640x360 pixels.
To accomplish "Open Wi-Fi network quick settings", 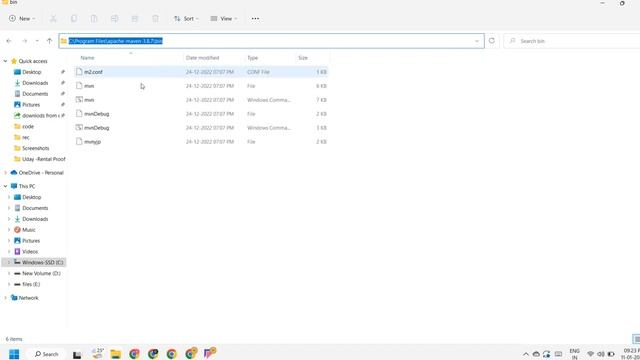I will click(x=590, y=354).
